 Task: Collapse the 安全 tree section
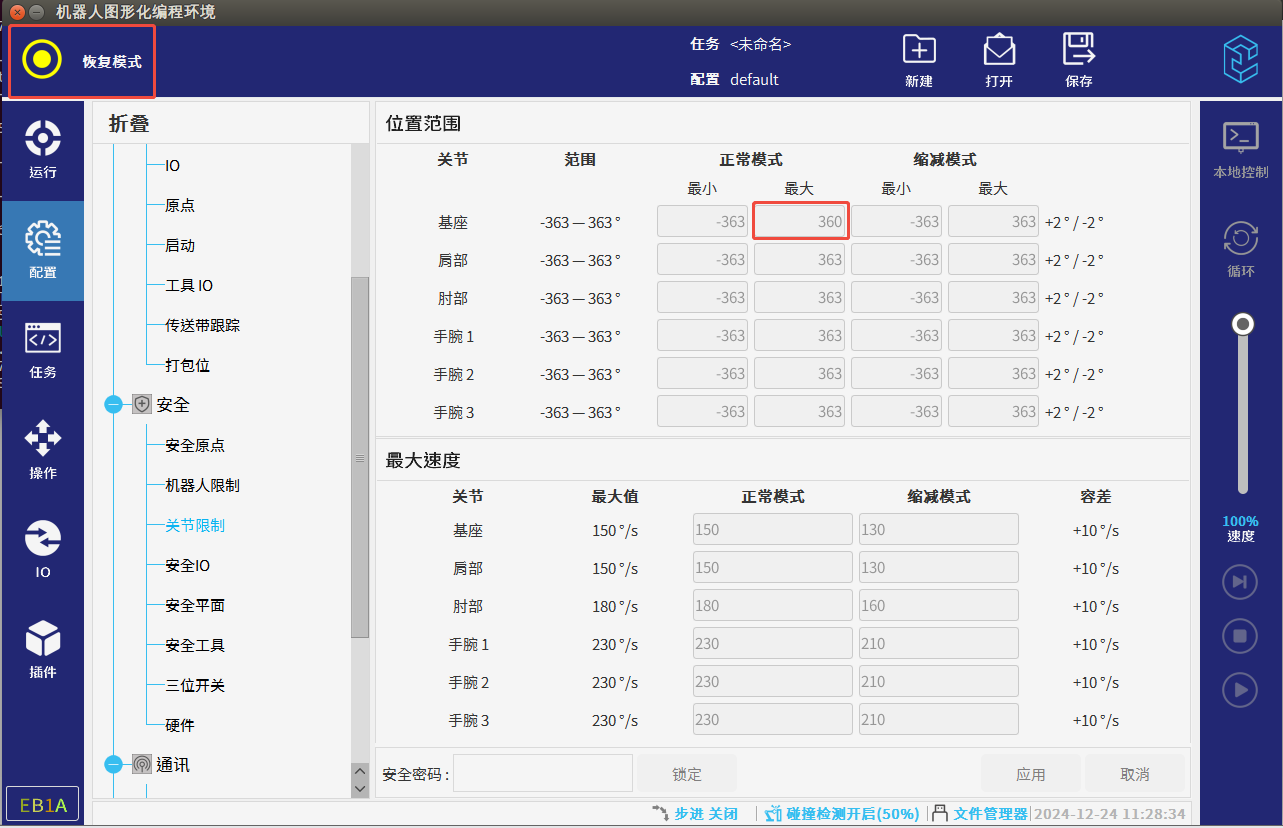[x=113, y=405]
